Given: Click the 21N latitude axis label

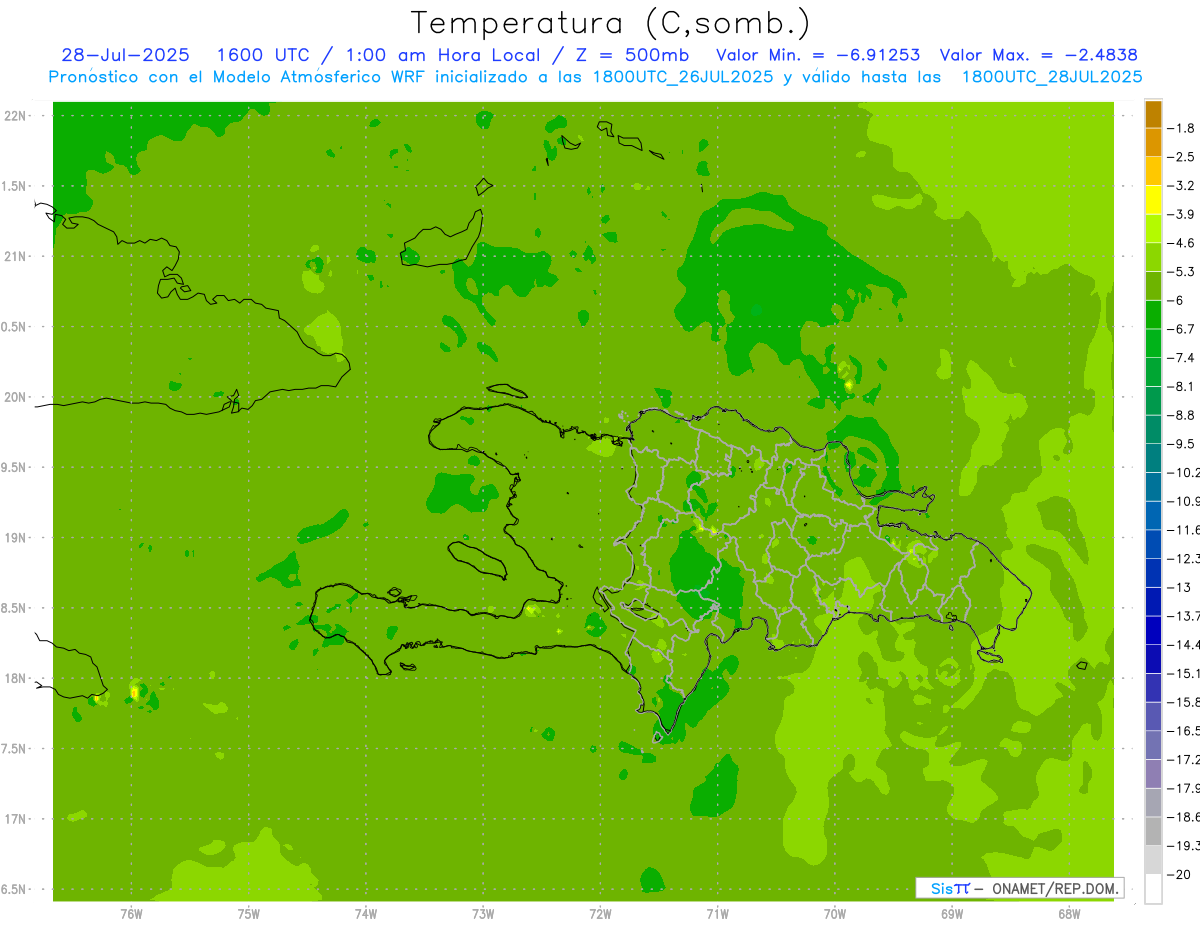Looking at the screenshot, I should click(x=17, y=257).
